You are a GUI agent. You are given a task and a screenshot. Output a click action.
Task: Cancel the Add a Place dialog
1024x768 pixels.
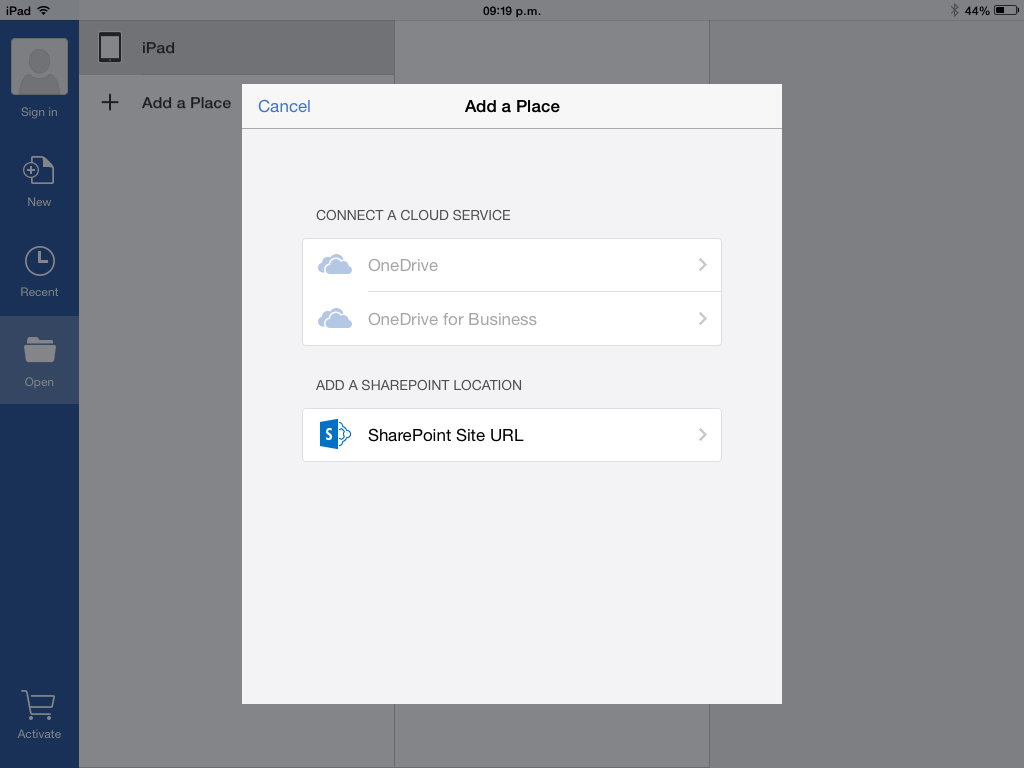284,106
